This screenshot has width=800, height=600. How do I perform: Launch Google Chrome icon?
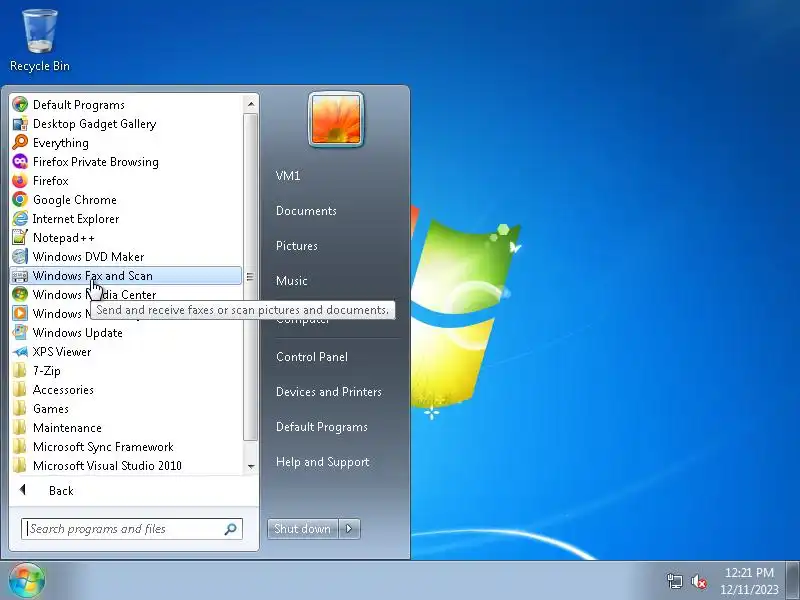pyautogui.click(x=20, y=199)
